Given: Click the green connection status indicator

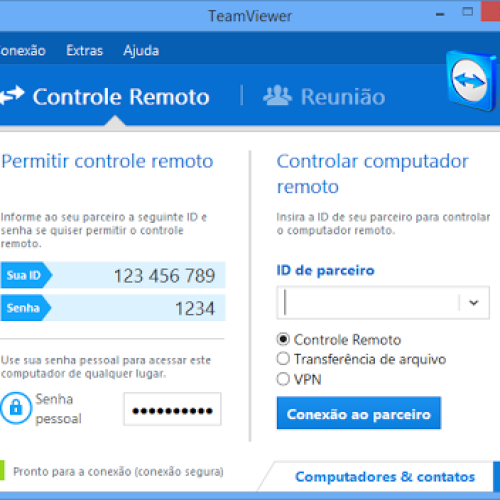Looking at the screenshot, I should [x=2, y=470].
